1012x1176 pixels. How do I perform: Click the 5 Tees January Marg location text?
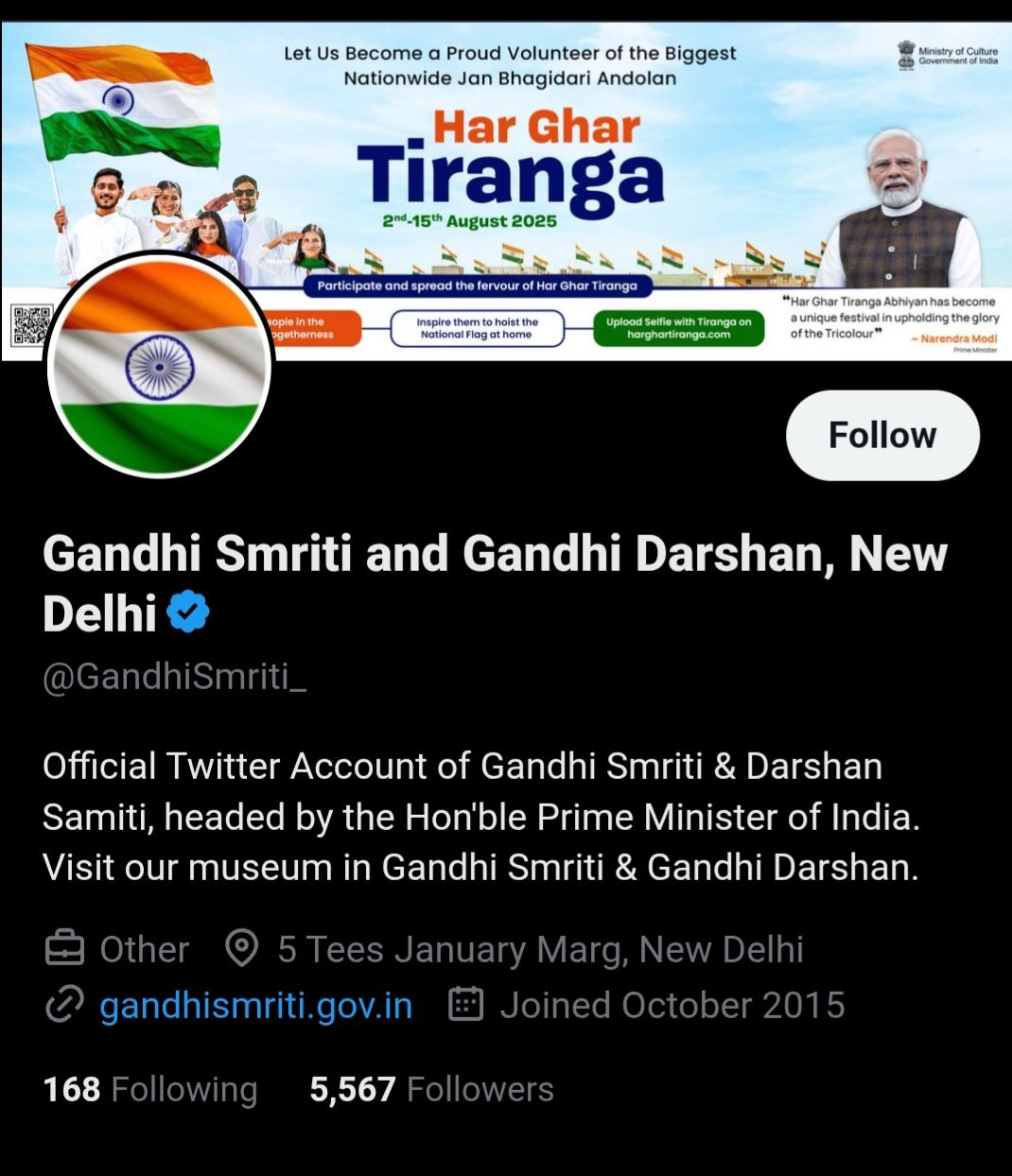(540, 949)
